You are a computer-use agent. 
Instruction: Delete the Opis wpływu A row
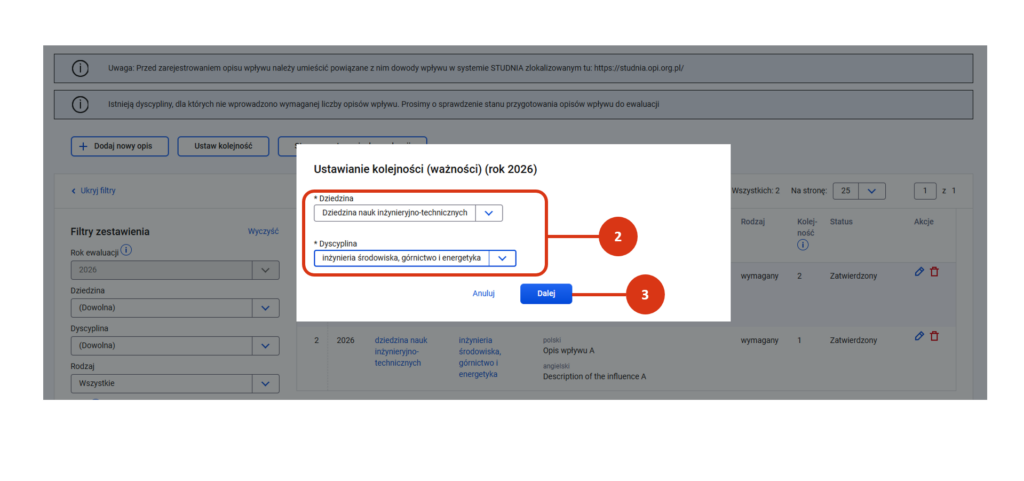point(935,336)
